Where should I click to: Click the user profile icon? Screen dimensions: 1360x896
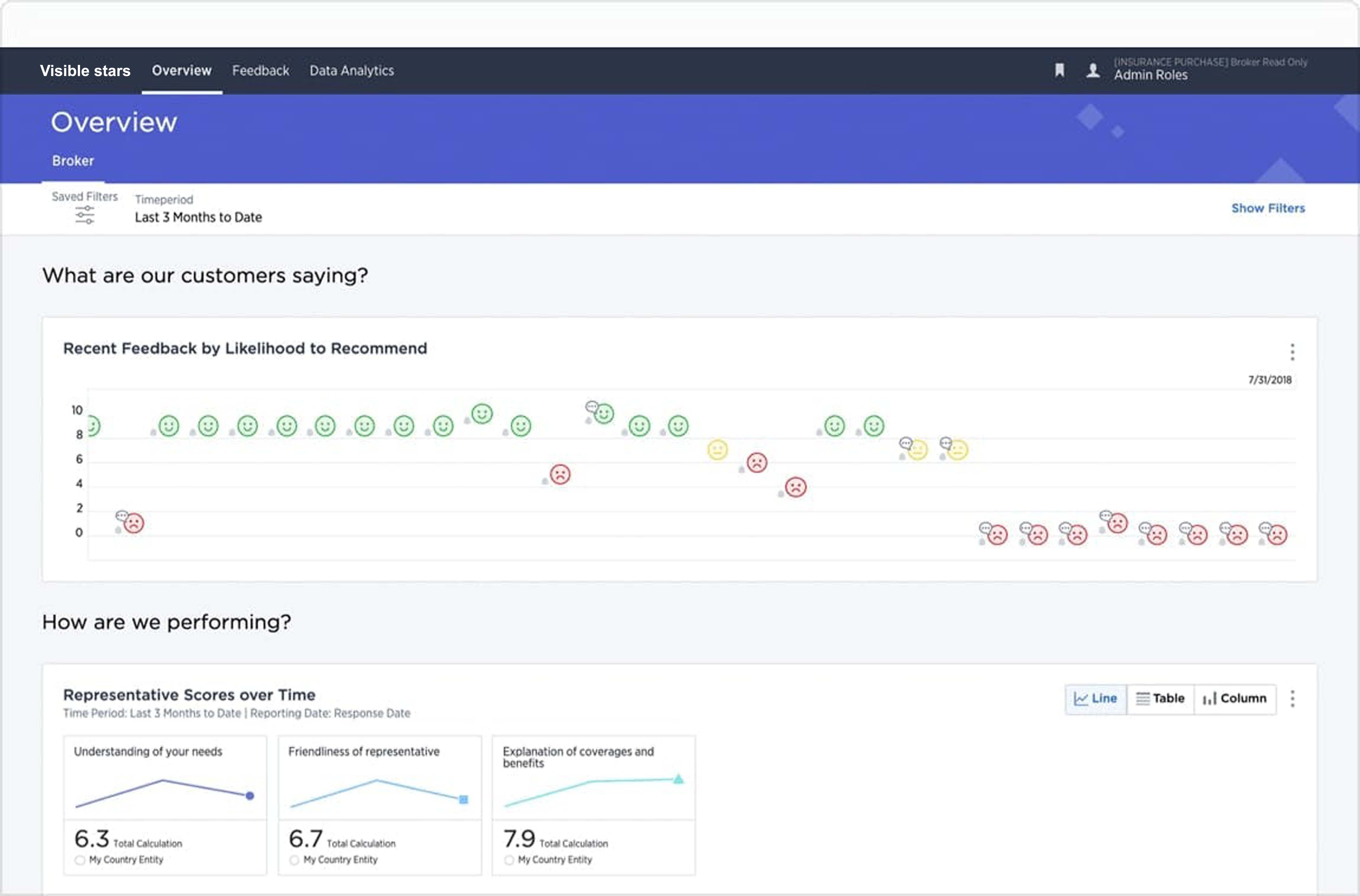pyautogui.click(x=1093, y=70)
